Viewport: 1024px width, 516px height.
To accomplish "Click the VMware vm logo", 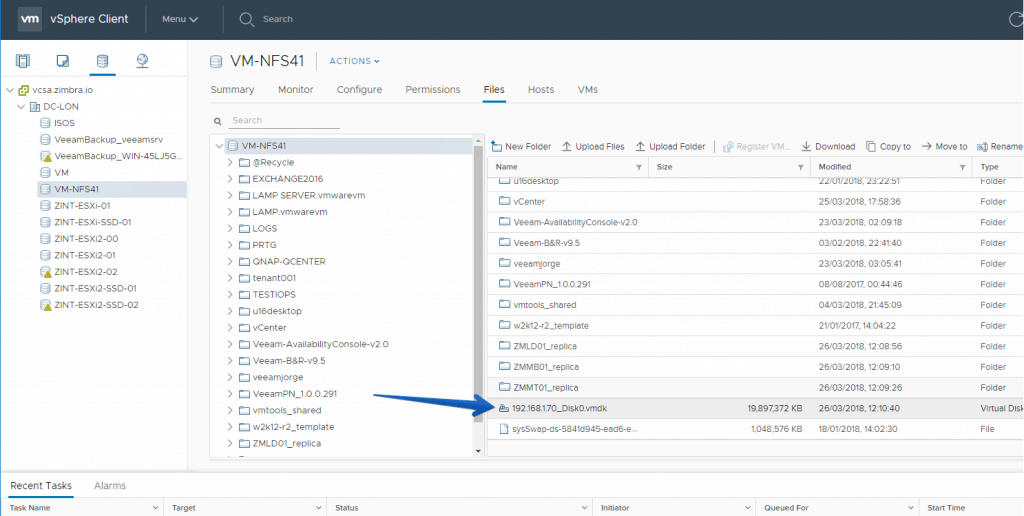I will (30, 19).
